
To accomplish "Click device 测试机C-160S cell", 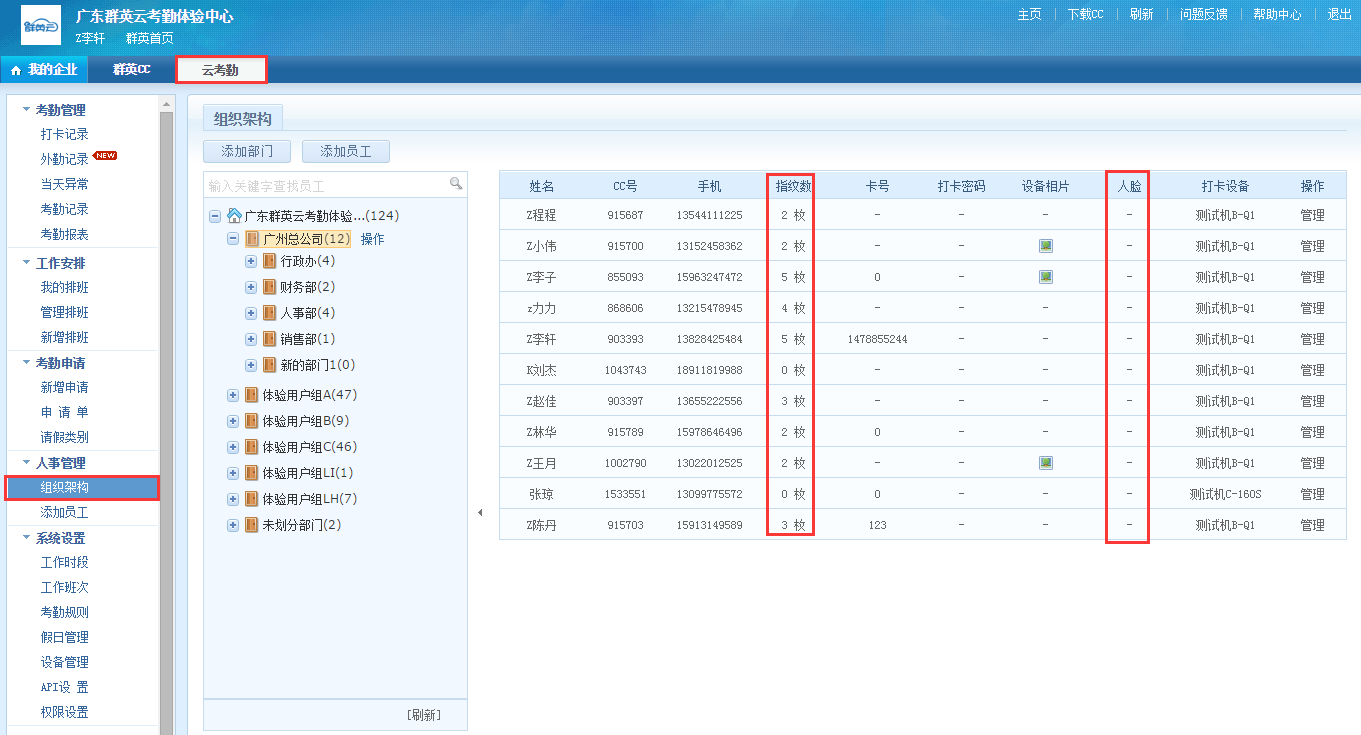I will [1225, 494].
